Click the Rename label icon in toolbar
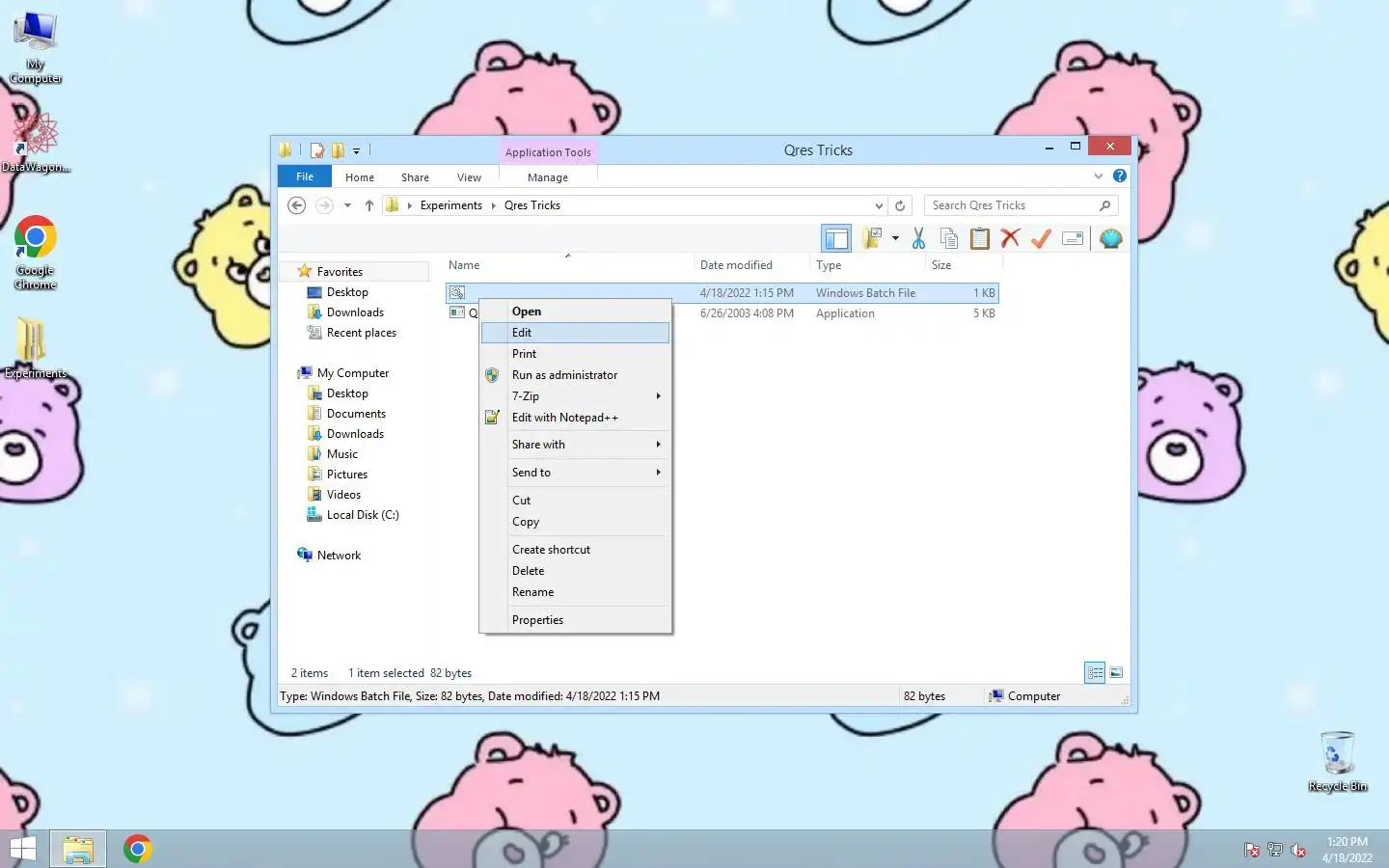The image size is (1389, 868). 1073,238
